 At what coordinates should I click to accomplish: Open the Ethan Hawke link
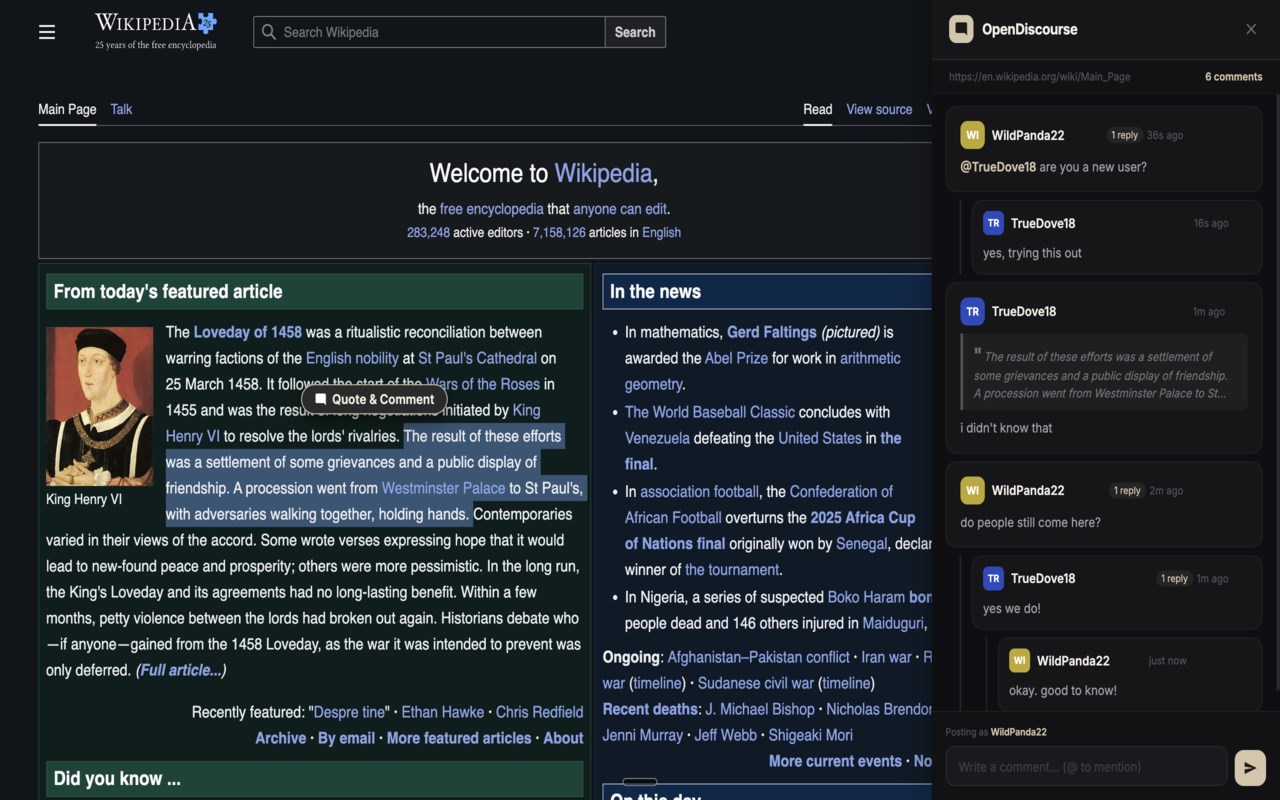(442, 712)
